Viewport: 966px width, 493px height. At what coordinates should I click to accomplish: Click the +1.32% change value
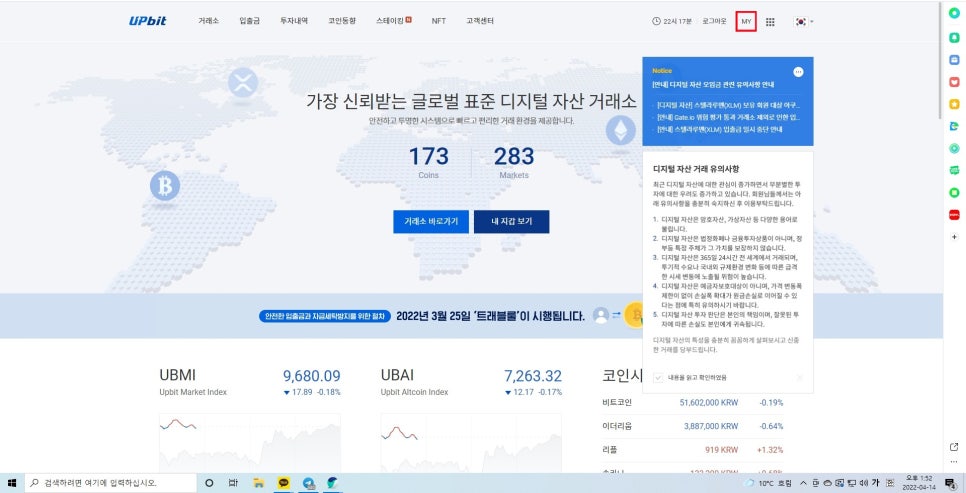tap(770, 449)
